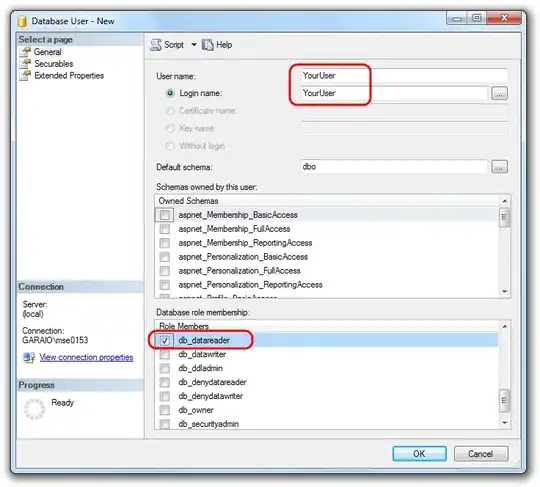Close the Database User dialog
Screen dimensions: 540x487
tap(504, 18)
